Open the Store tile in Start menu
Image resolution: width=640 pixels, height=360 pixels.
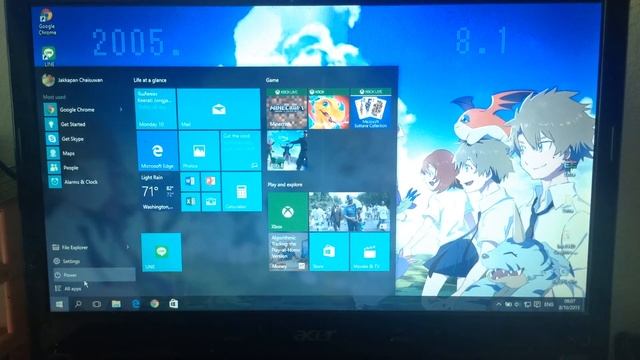coord(329,251)
